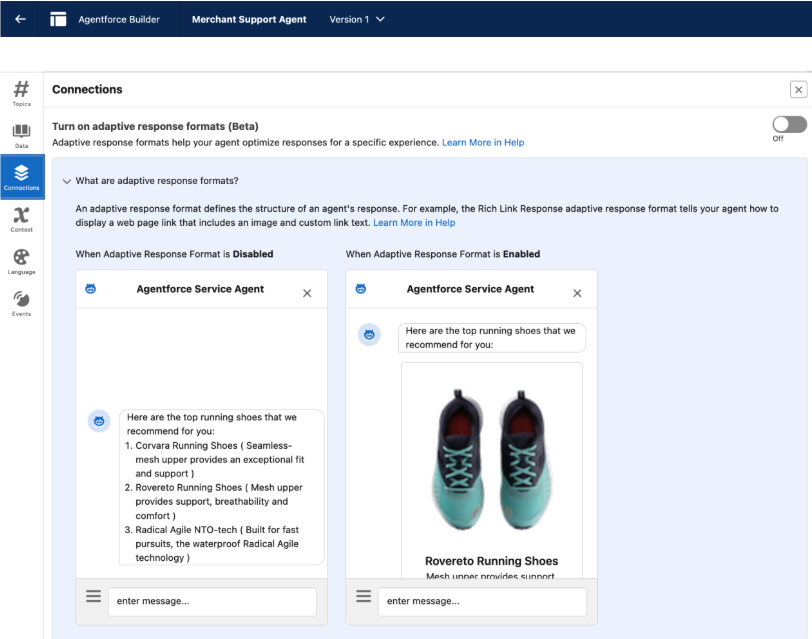Click the Agentforce Builder app icon
The width and height of the screenshot is (812, 639).
(58, 20)
